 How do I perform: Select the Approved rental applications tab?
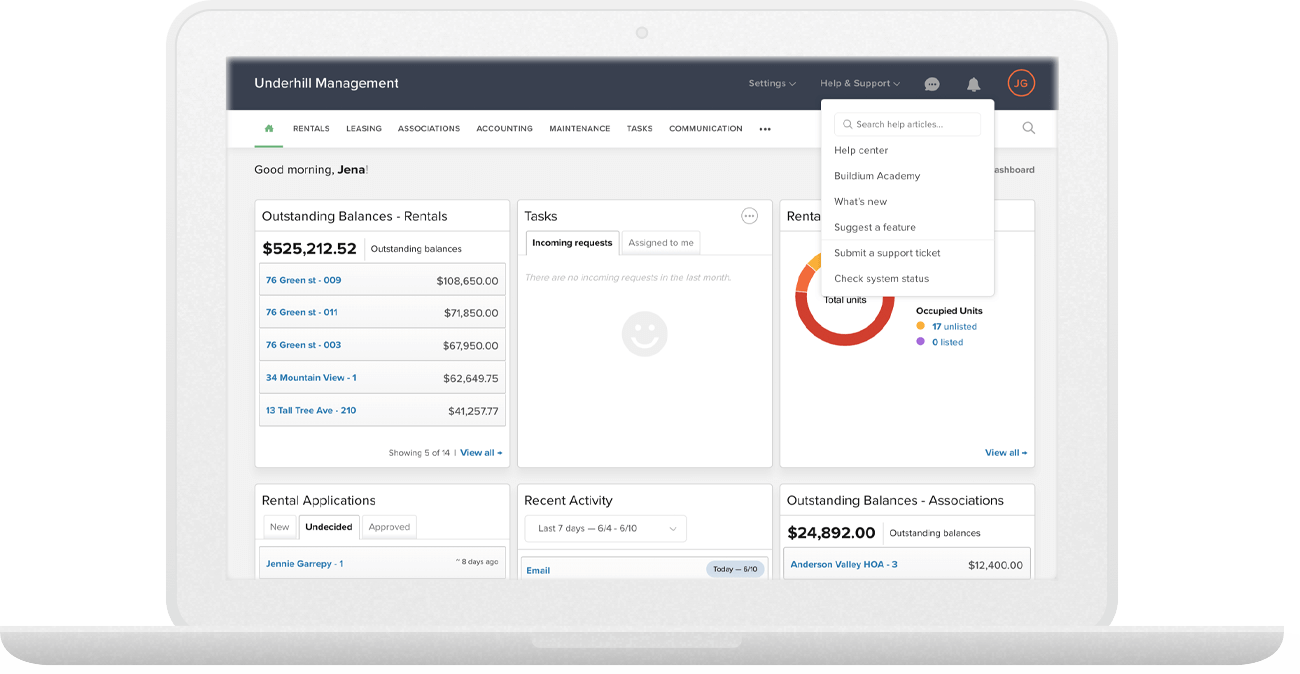pos(389,527)
